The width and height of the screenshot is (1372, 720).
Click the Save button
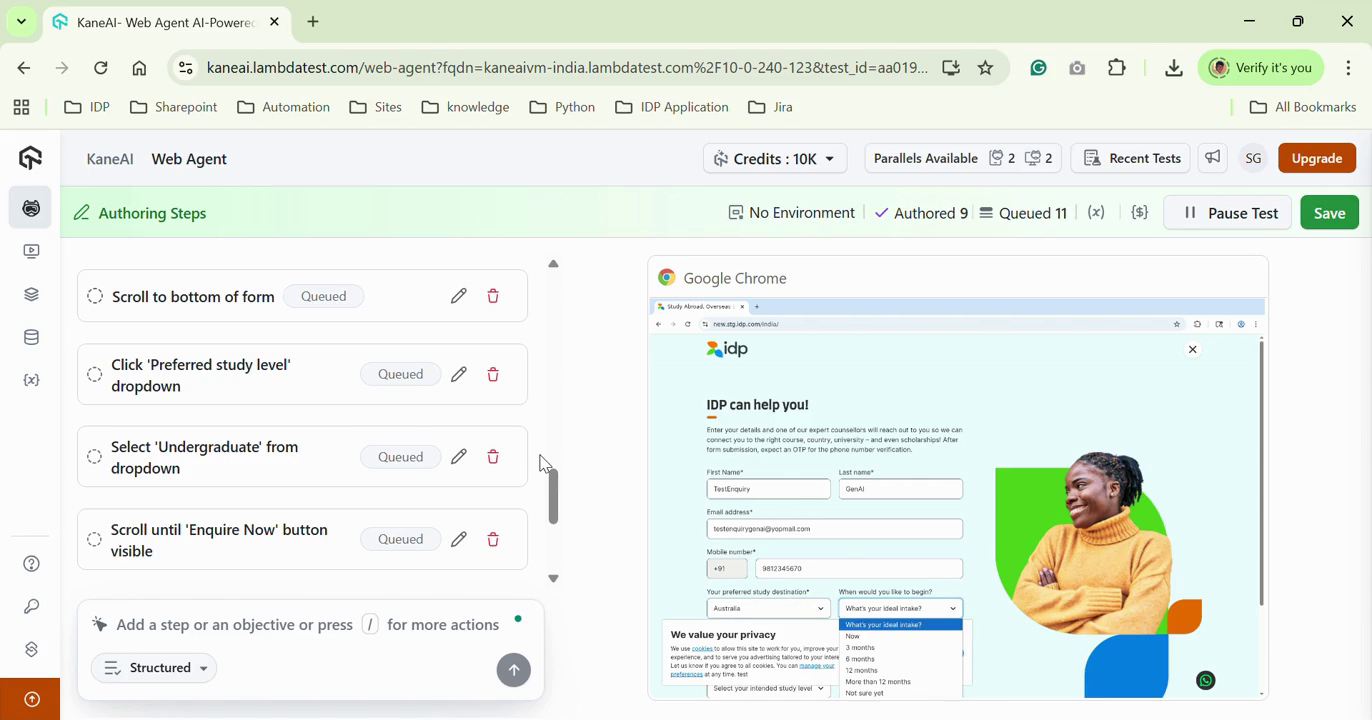coord(1330,213)
